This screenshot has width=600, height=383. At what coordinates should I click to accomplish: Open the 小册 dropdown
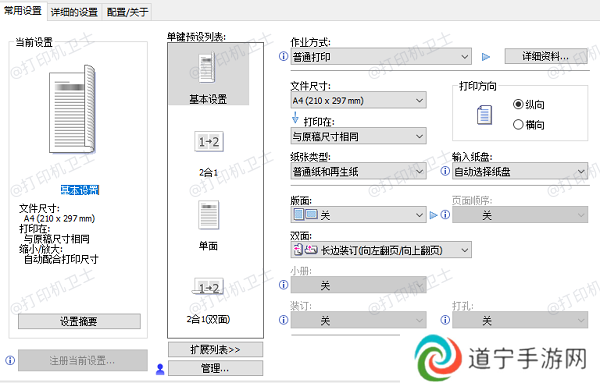[x=358, y=285]
